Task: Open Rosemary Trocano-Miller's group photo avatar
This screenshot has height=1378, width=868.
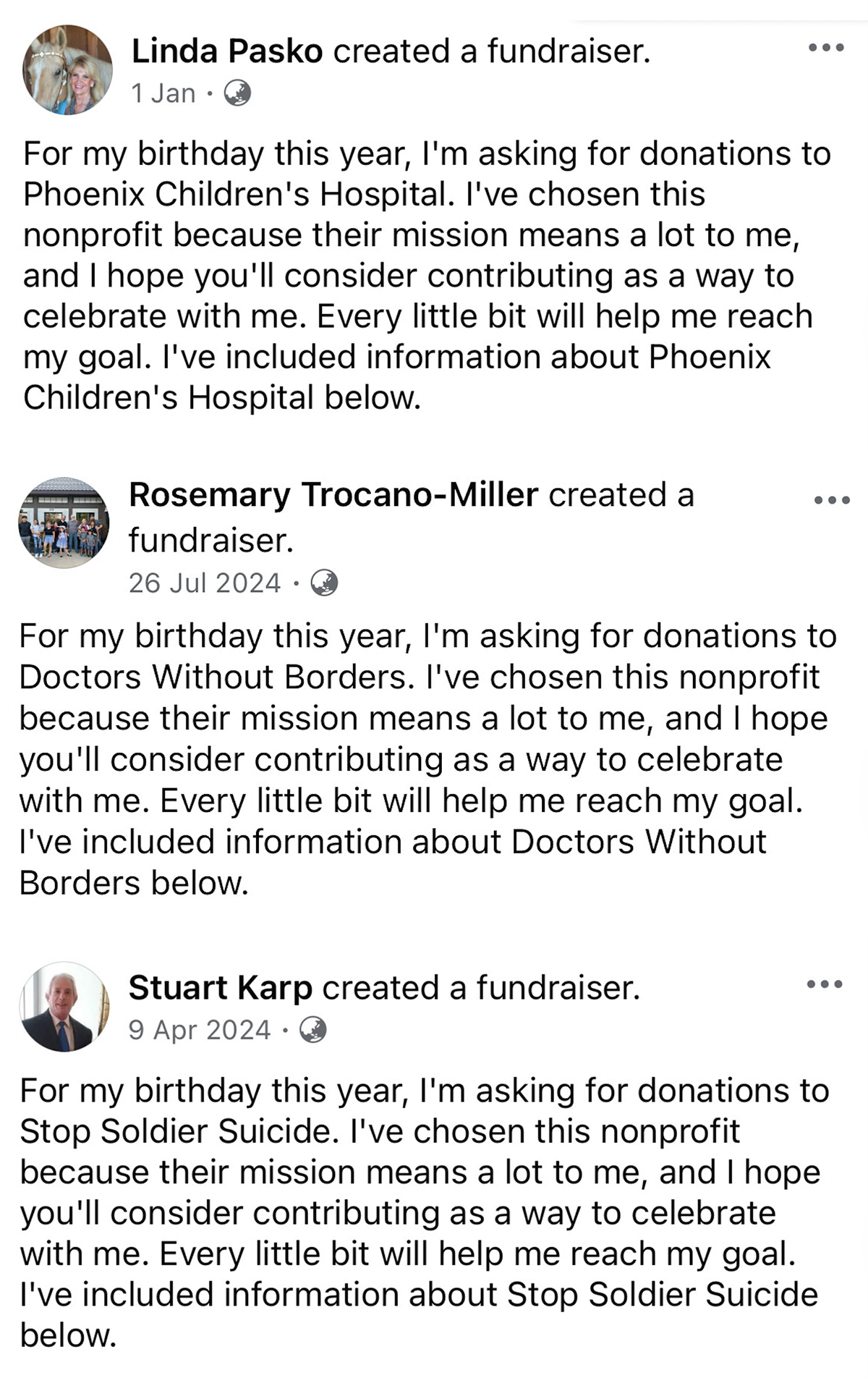Action: pos(64,523)
